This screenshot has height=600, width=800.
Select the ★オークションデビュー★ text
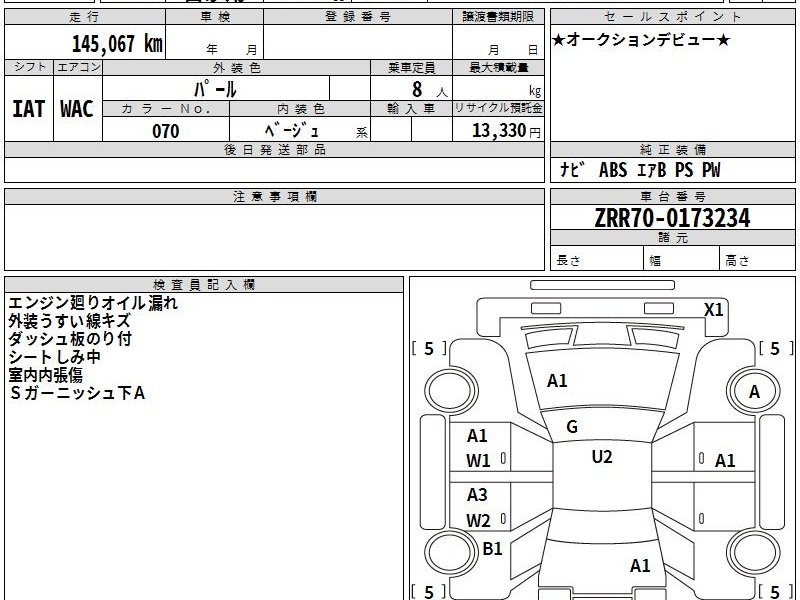coord(641,40)
